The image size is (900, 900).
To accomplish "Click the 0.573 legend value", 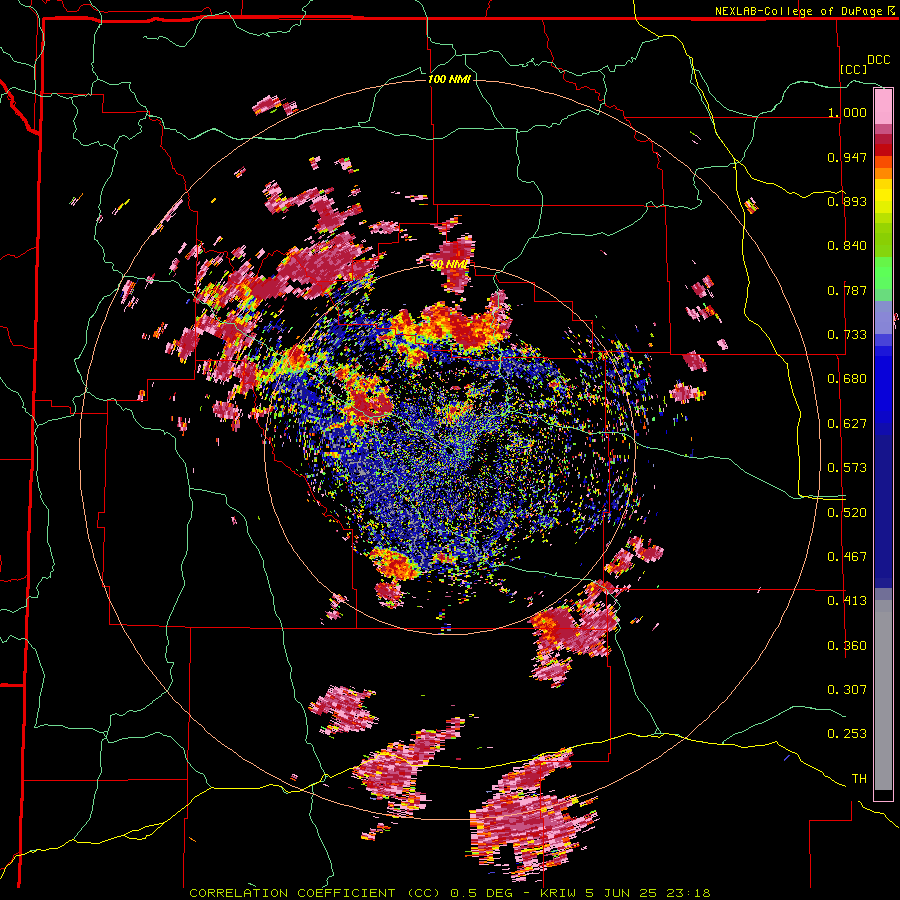I will coord(847,468).
